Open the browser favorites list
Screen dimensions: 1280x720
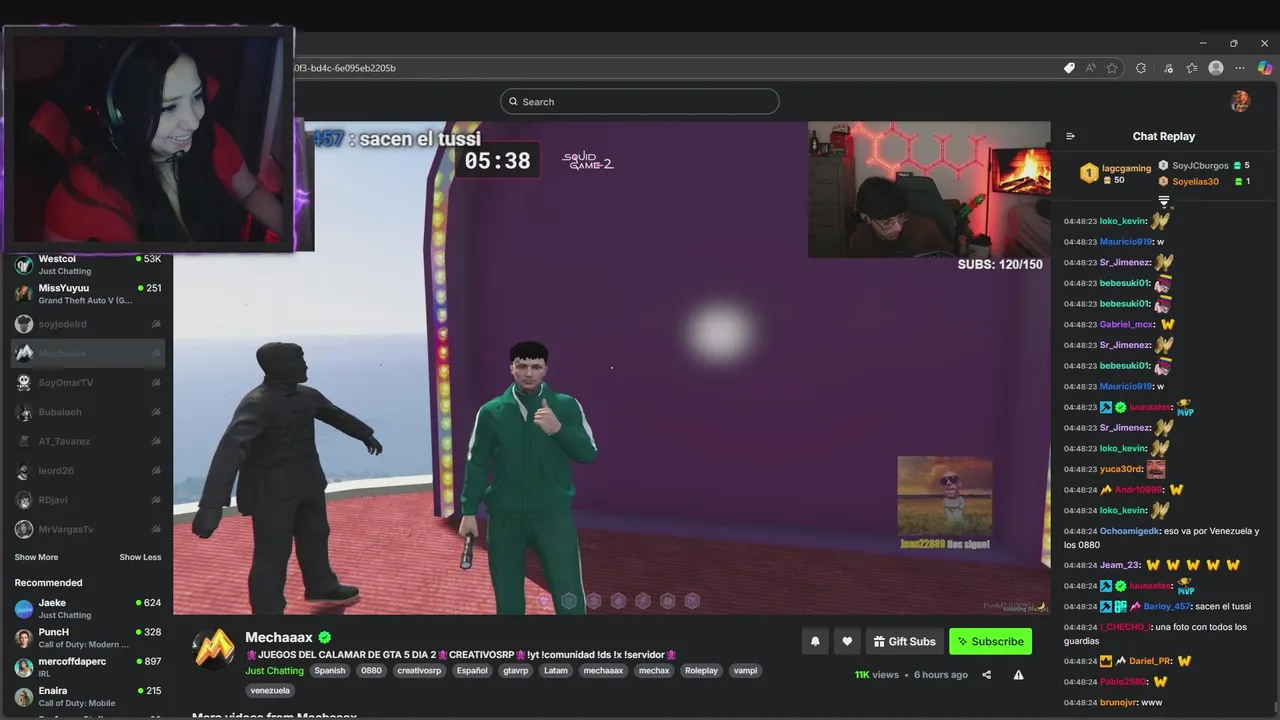[x=1192, y=68]
